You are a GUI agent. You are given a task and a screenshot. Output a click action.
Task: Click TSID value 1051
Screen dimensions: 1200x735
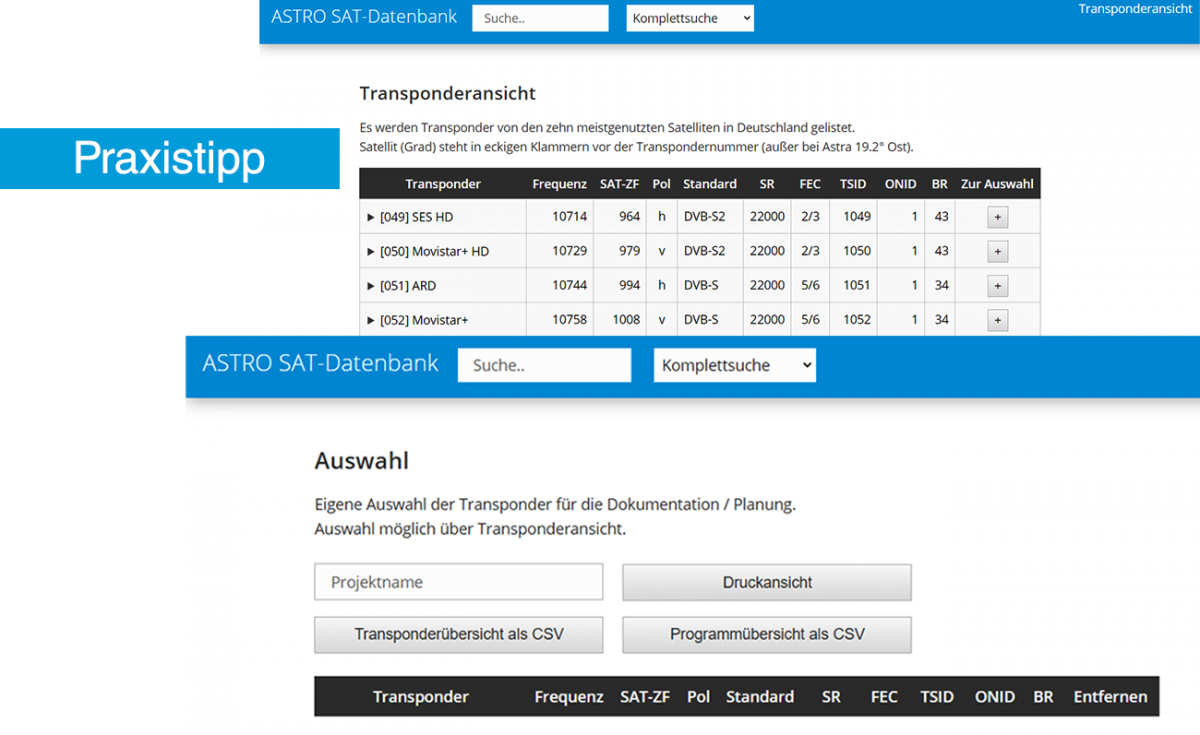click(x=857, y=286)
